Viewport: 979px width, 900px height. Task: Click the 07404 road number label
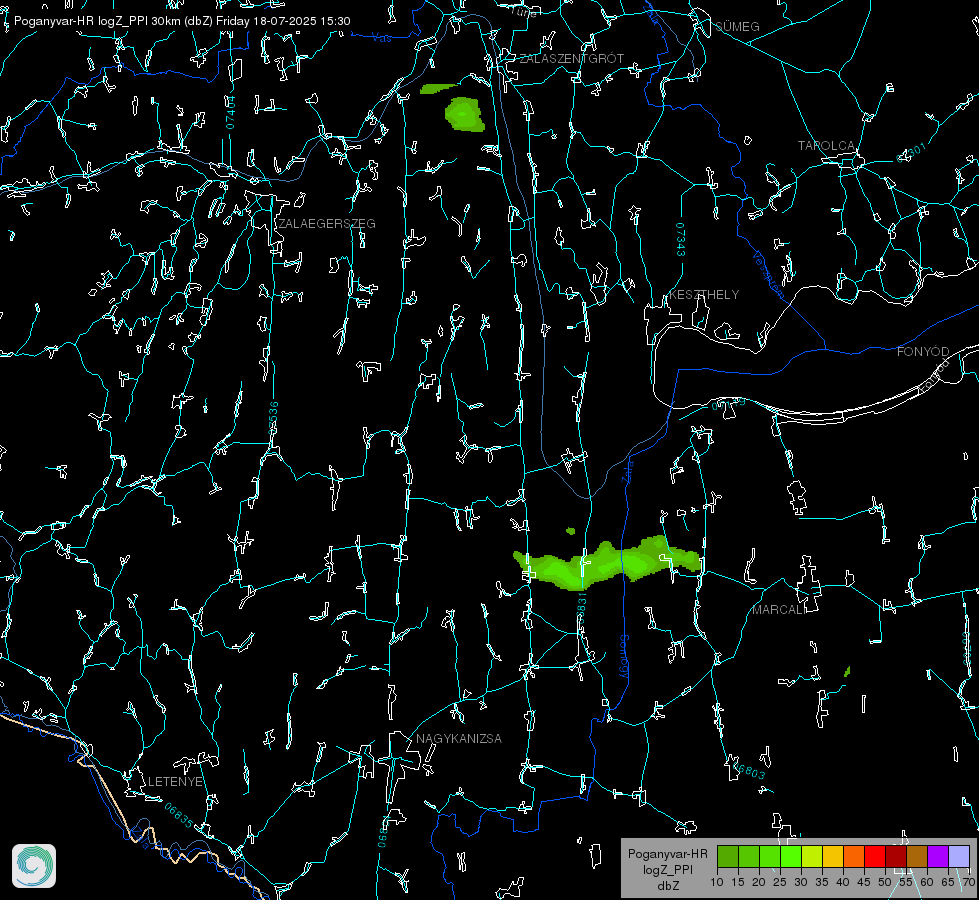pyautogui.click(x=230, y=112)
